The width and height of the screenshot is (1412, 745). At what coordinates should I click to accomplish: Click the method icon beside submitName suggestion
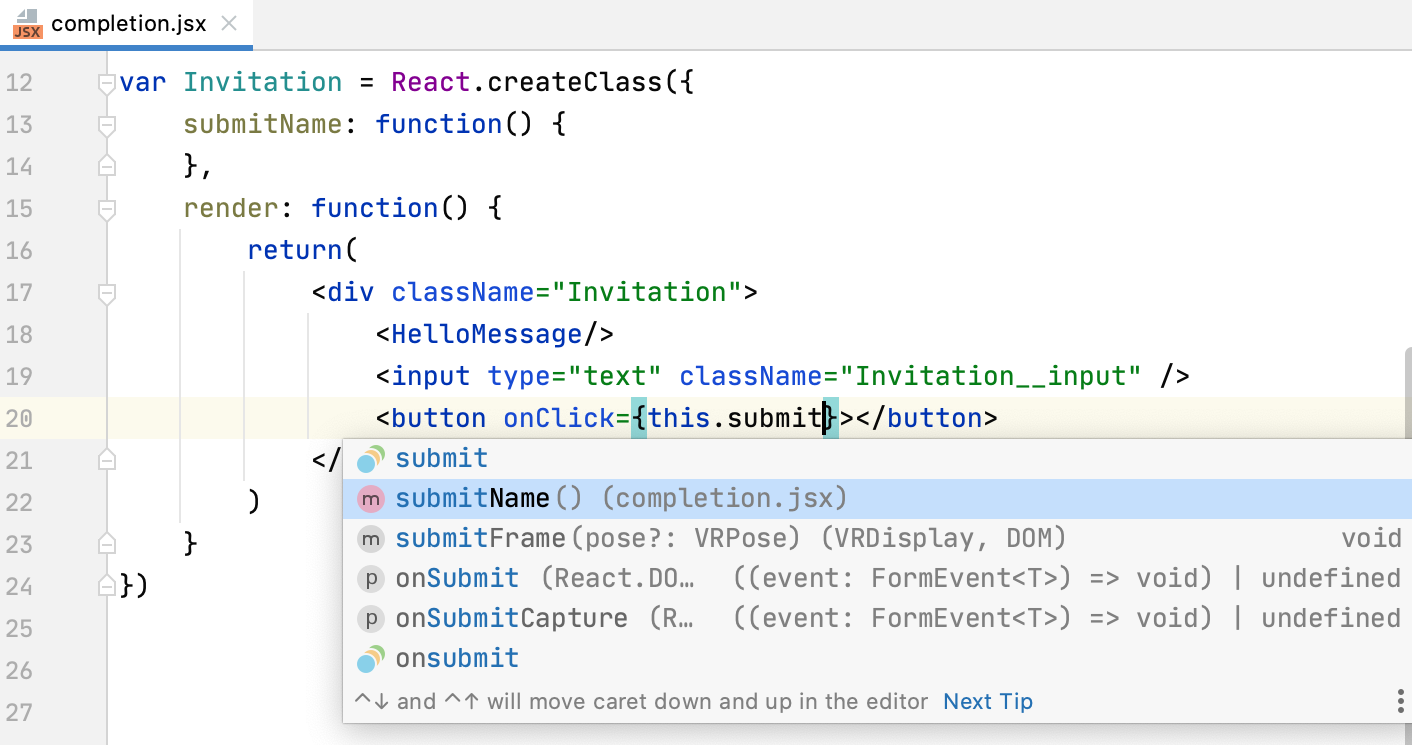click(x=371, y=498)
